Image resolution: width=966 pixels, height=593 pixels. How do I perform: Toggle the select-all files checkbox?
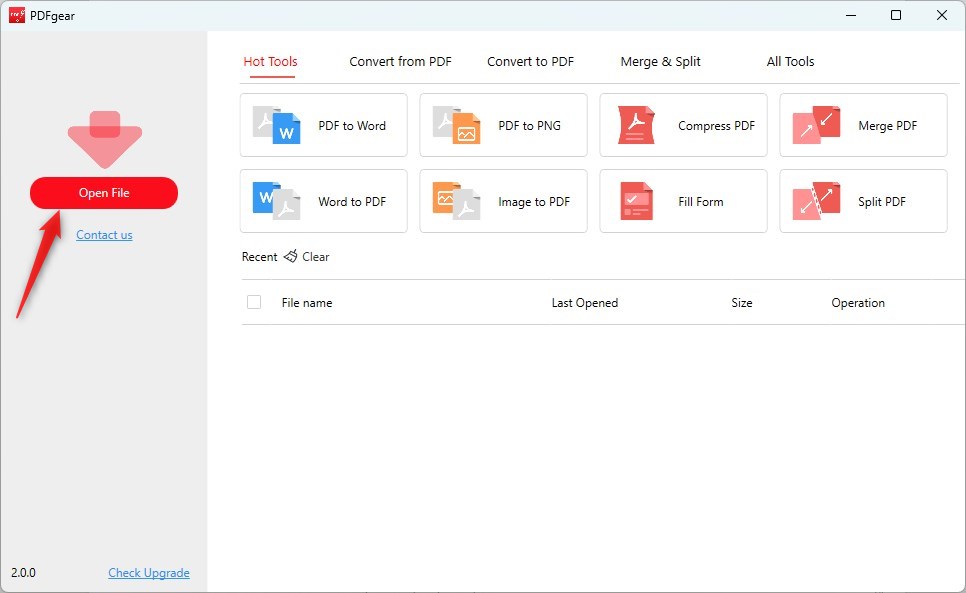click(x=254, y=302)
